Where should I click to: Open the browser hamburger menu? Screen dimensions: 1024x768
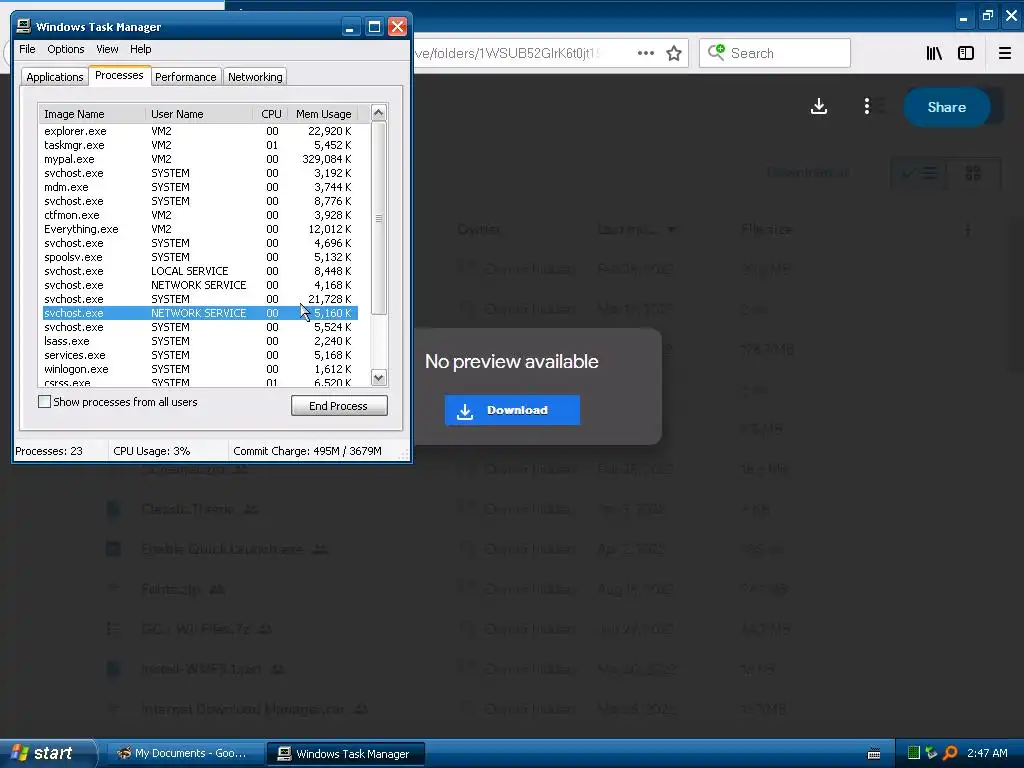(1004, 54)
